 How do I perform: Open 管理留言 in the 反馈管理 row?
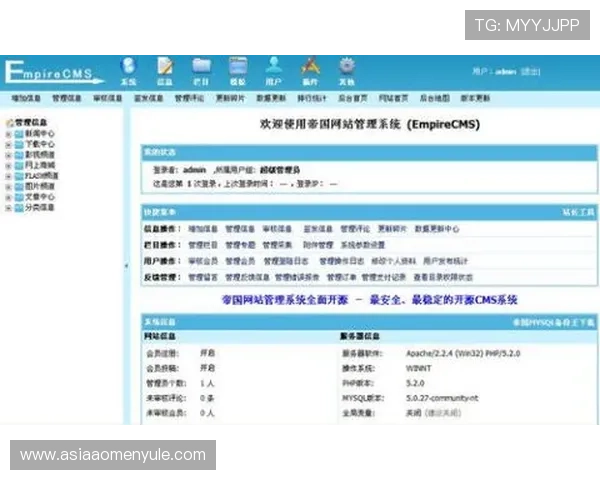(x=203, y=277)
